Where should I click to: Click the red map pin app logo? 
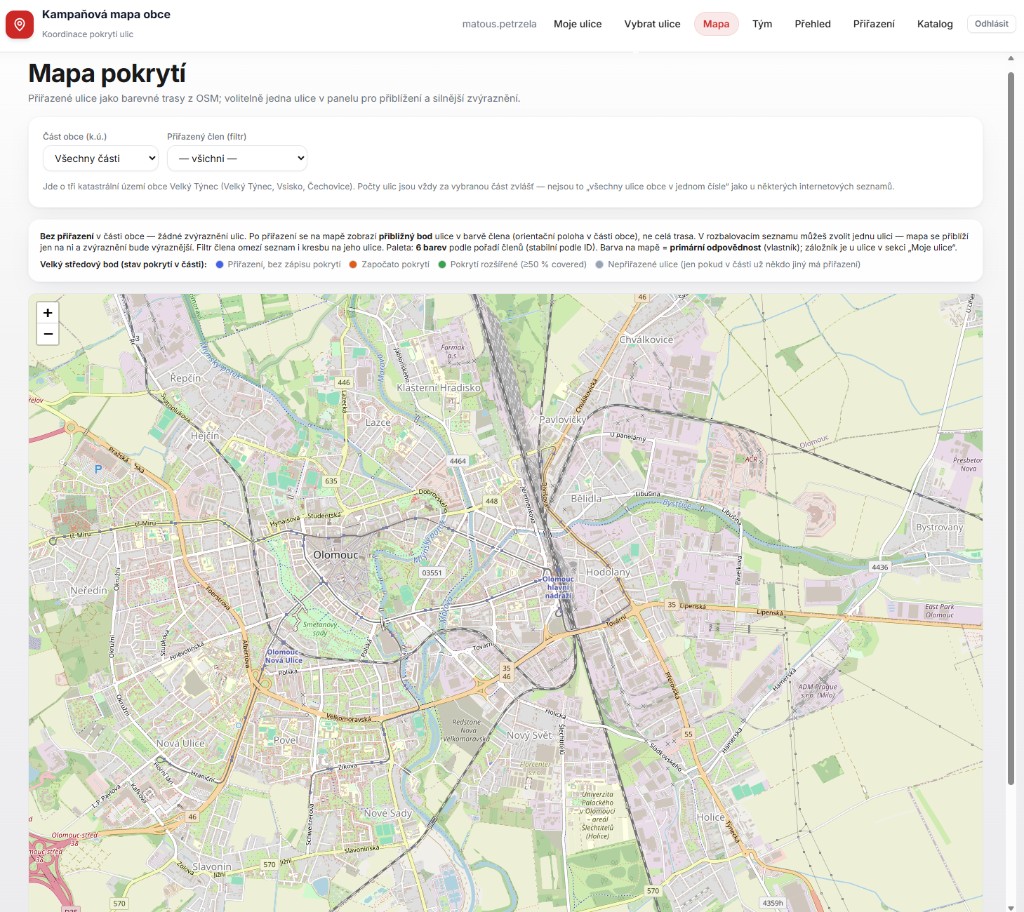coord(20,24)
